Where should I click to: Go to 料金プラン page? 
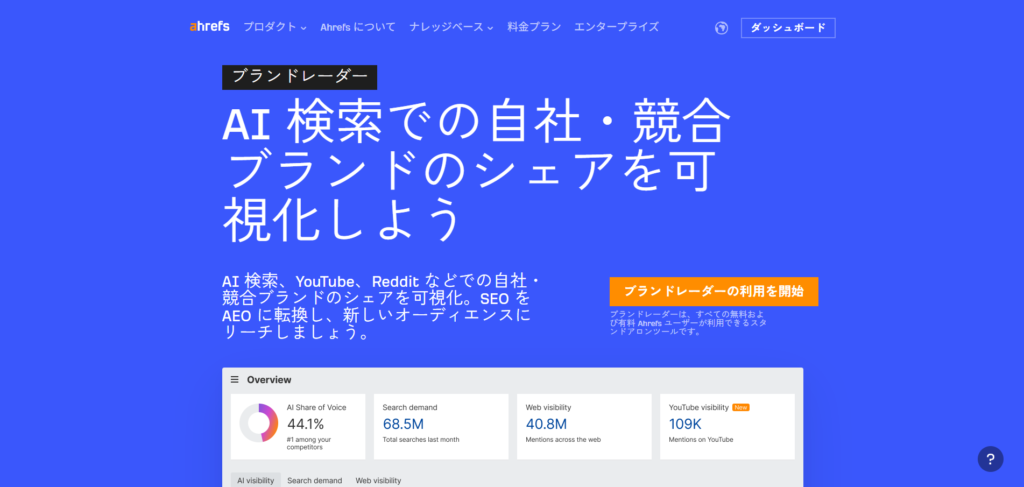pyautogui.click(x=534, y=27)
